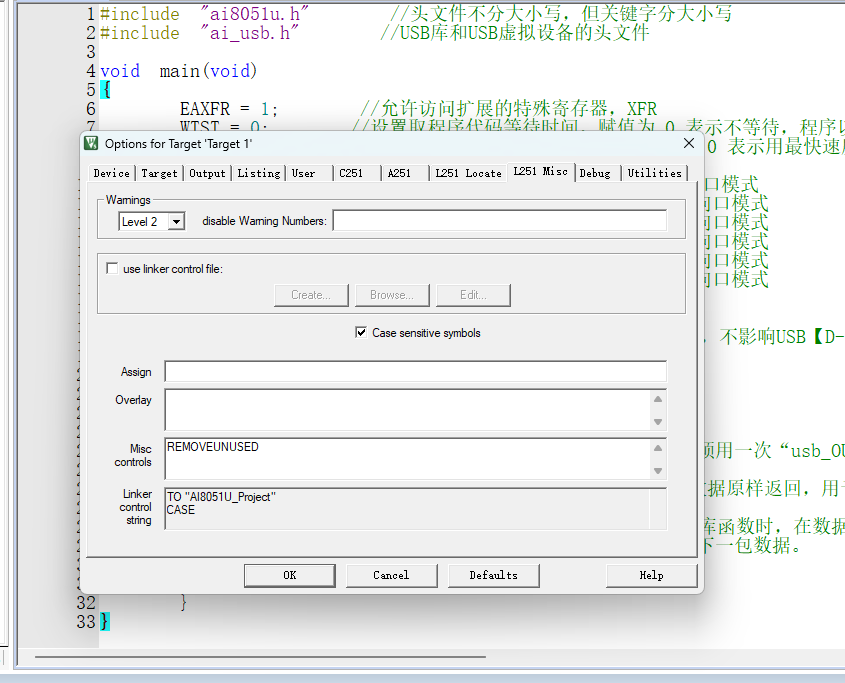Click into the Assign input field

(x=415, y=371)
